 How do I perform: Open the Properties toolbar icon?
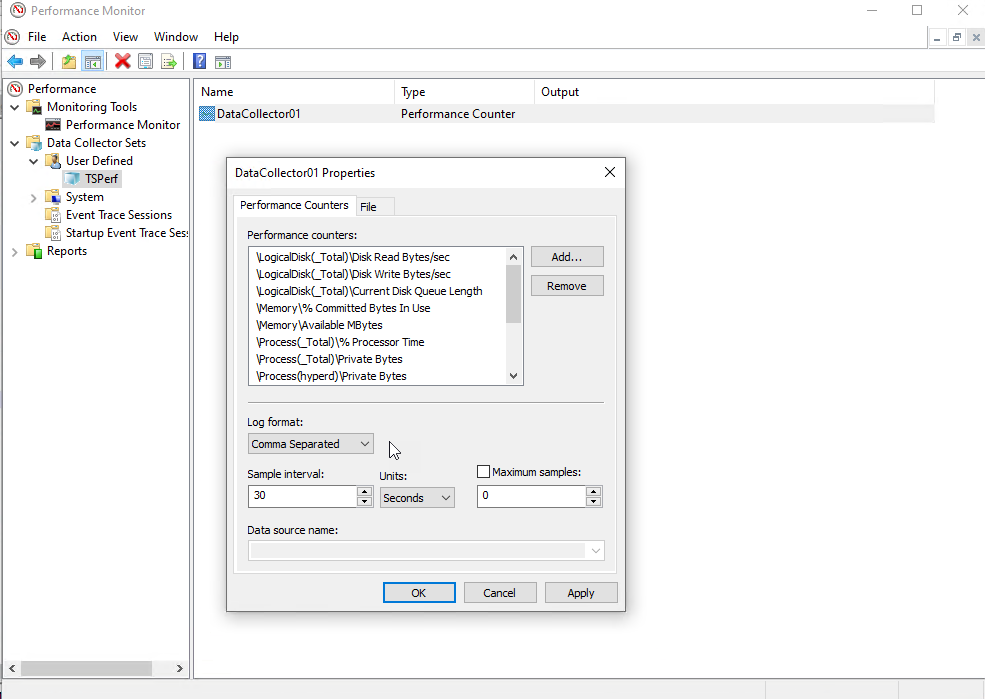[x=146, y=61]
